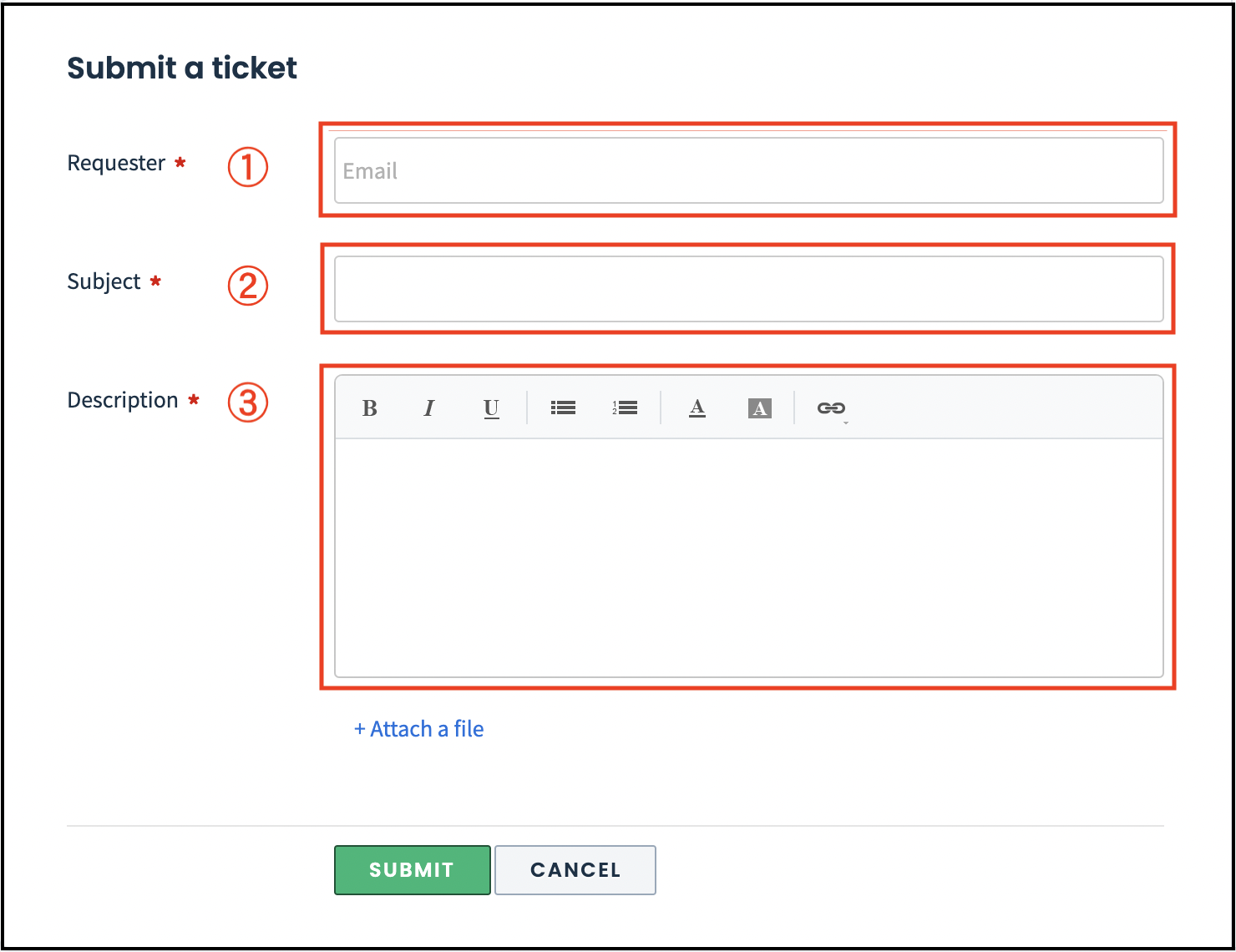Apply italic formatting in description toolbar
1236x952 pixels.
point(429,408)
